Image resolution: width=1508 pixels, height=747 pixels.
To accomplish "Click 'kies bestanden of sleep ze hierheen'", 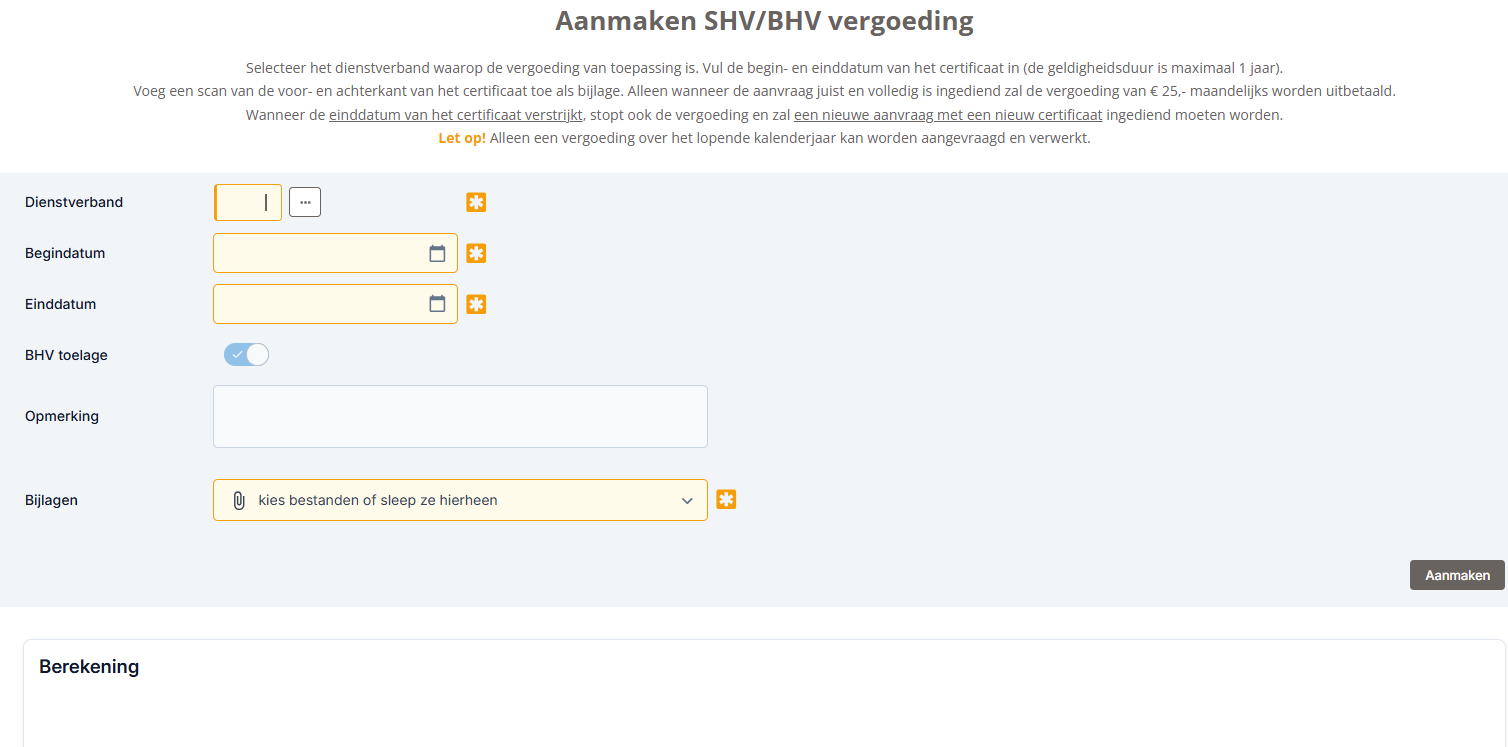I will [x=378, y=500].
